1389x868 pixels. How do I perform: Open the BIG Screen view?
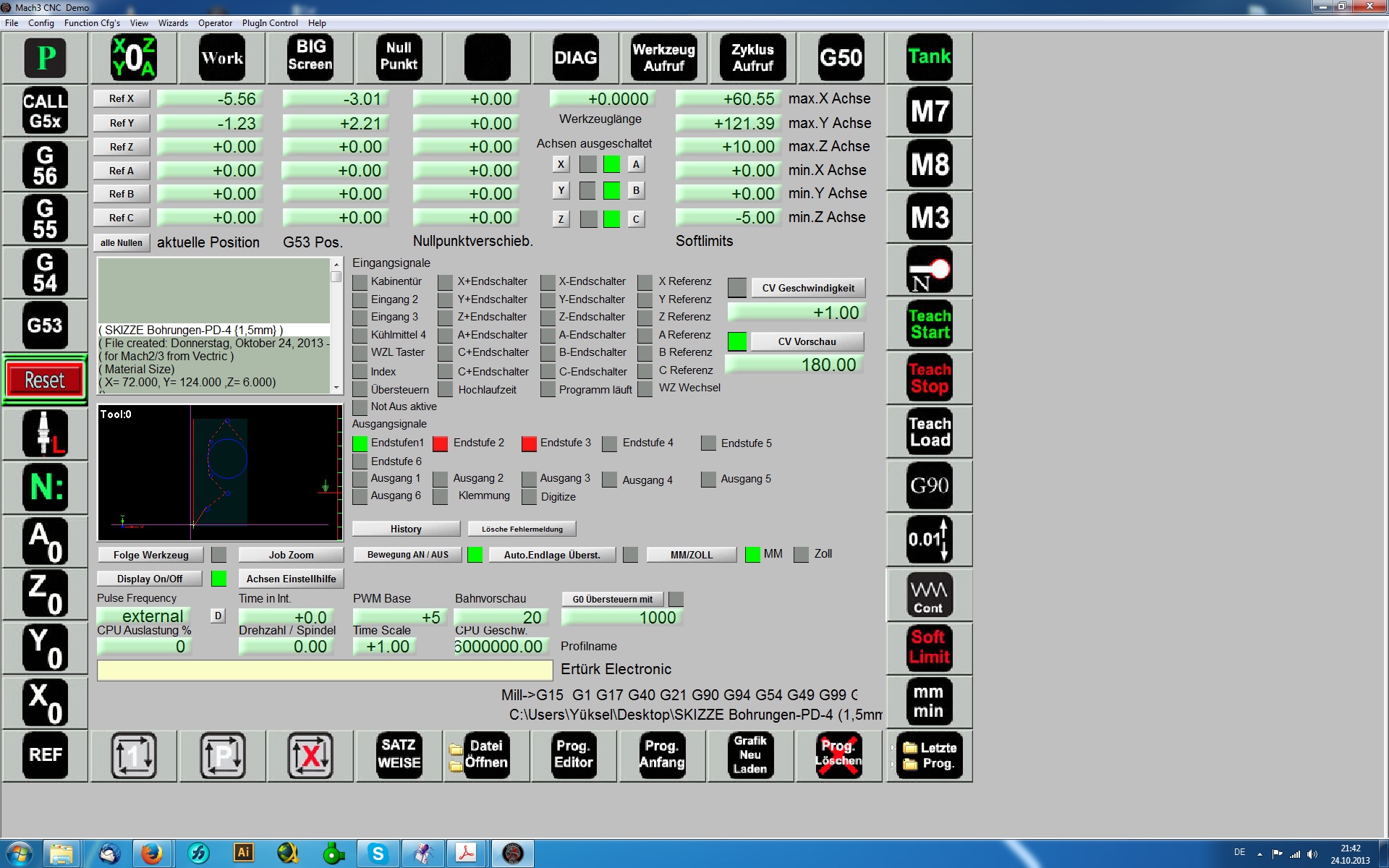click(x=310, y=57)
